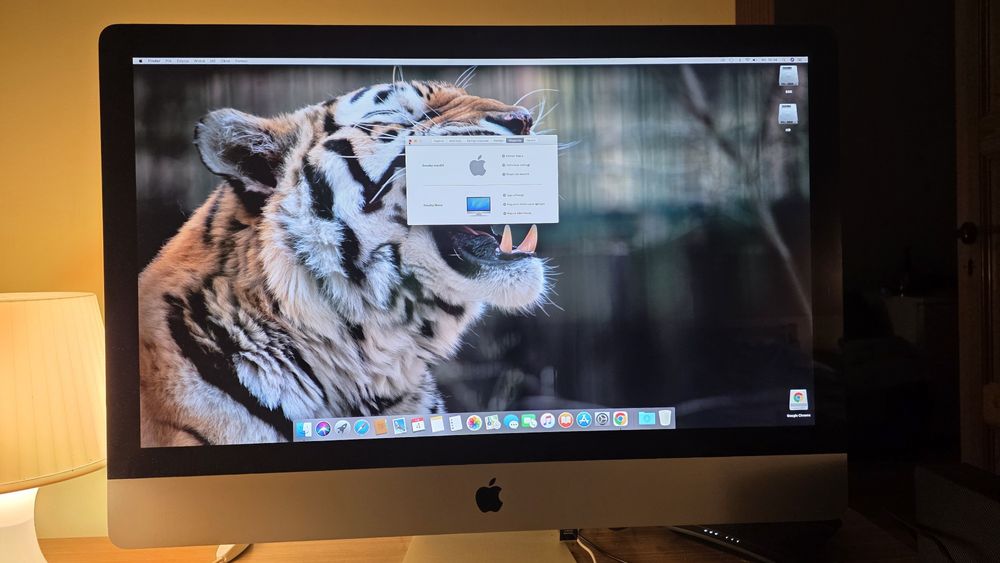Open the blue Downloads folder in dock

(647, 418)
